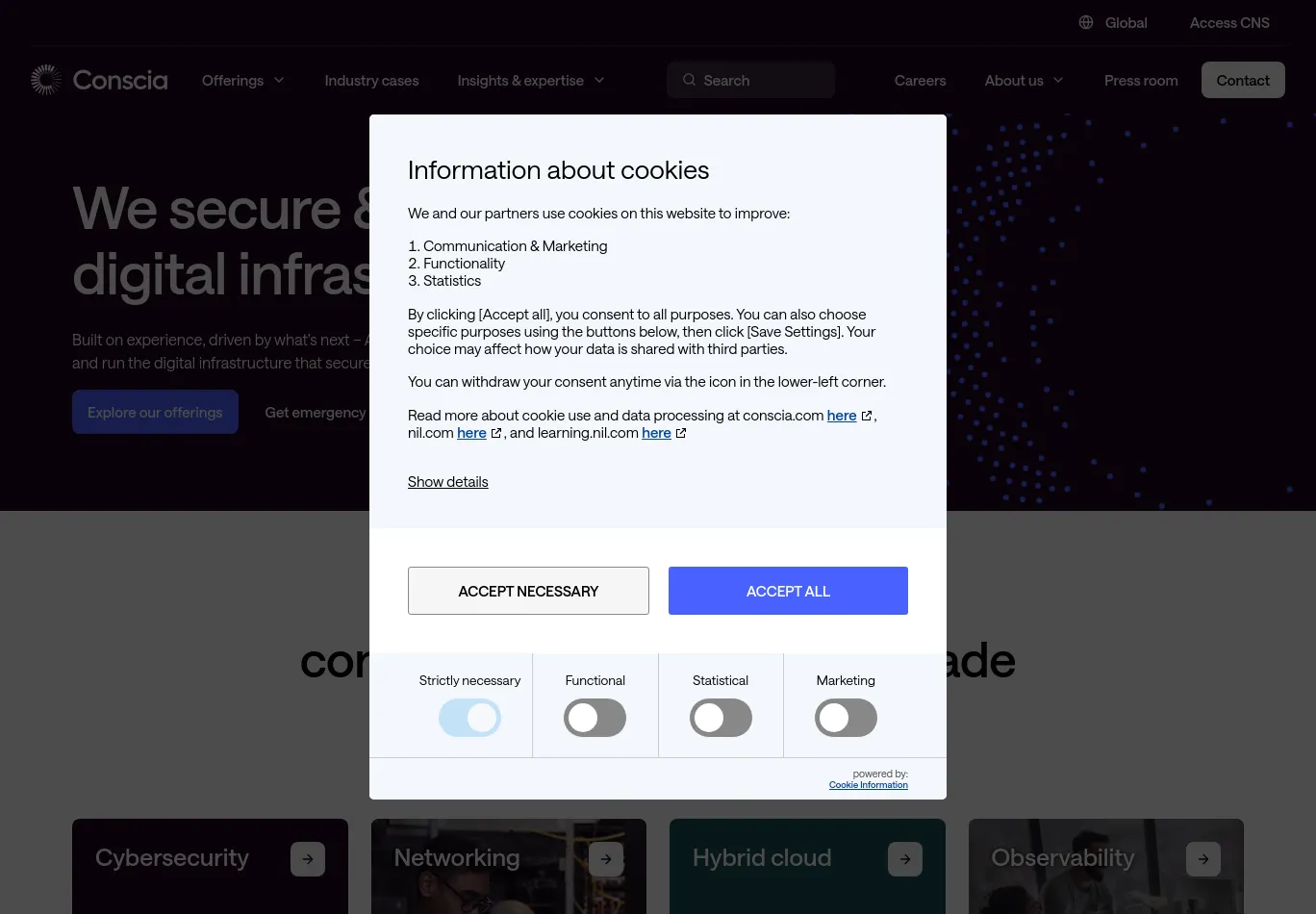Expand the Offerings dropdown menu
Image resolution: width=1316 pixels, height=914 pixels.
pyautogui.click(x=243, y=80)
